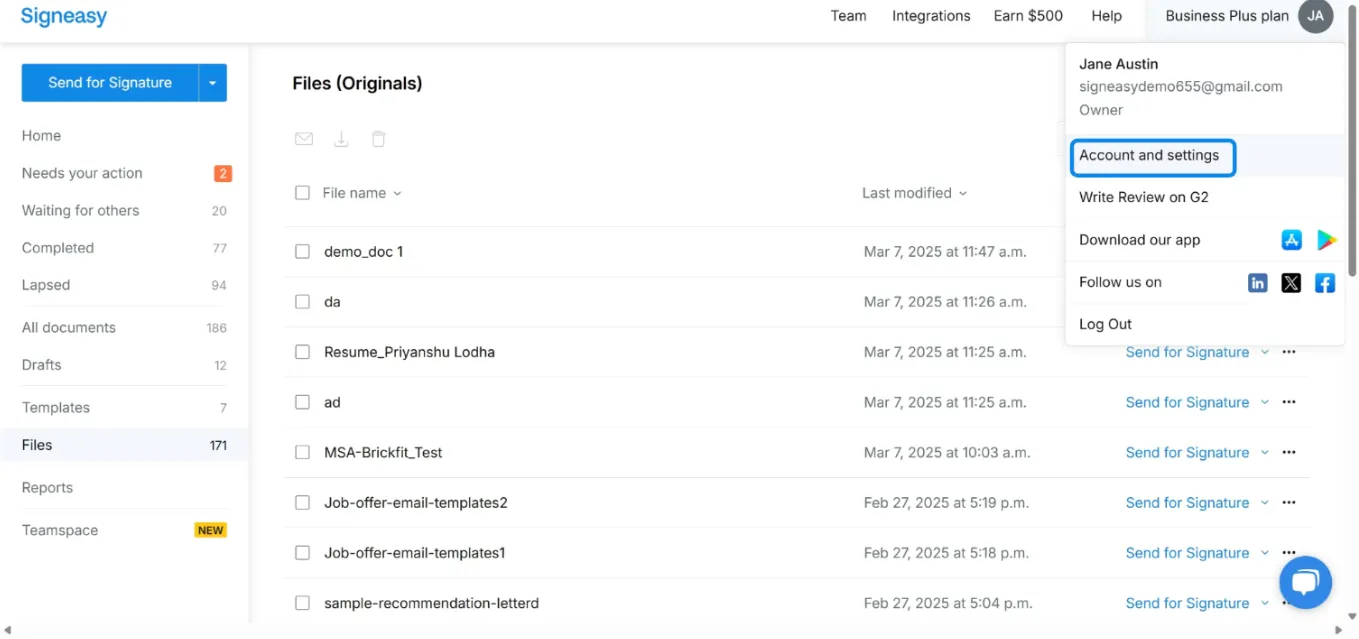Click the email envelope icon in toolbar

(304, 139)
